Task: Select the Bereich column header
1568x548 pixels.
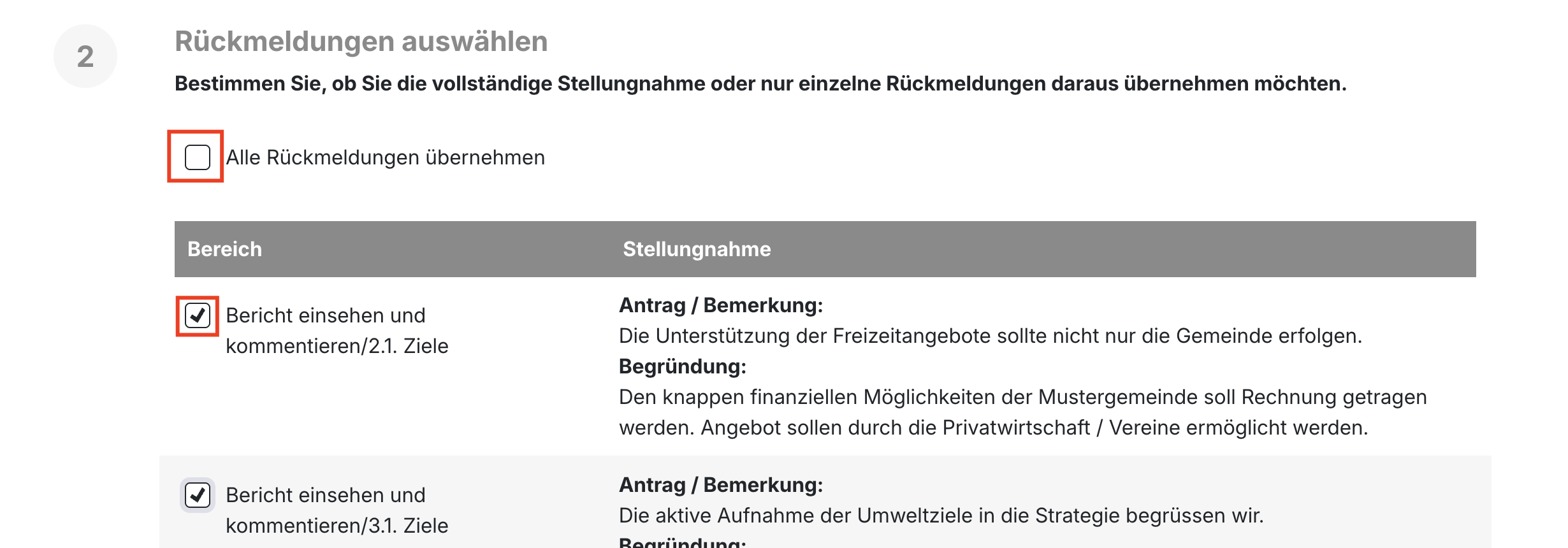Action: [224, 249]
